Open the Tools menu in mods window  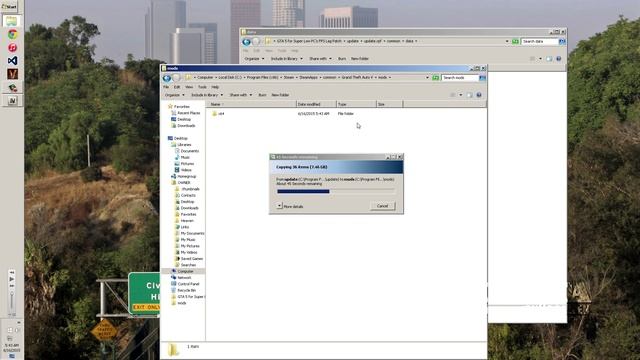[202, 87]
